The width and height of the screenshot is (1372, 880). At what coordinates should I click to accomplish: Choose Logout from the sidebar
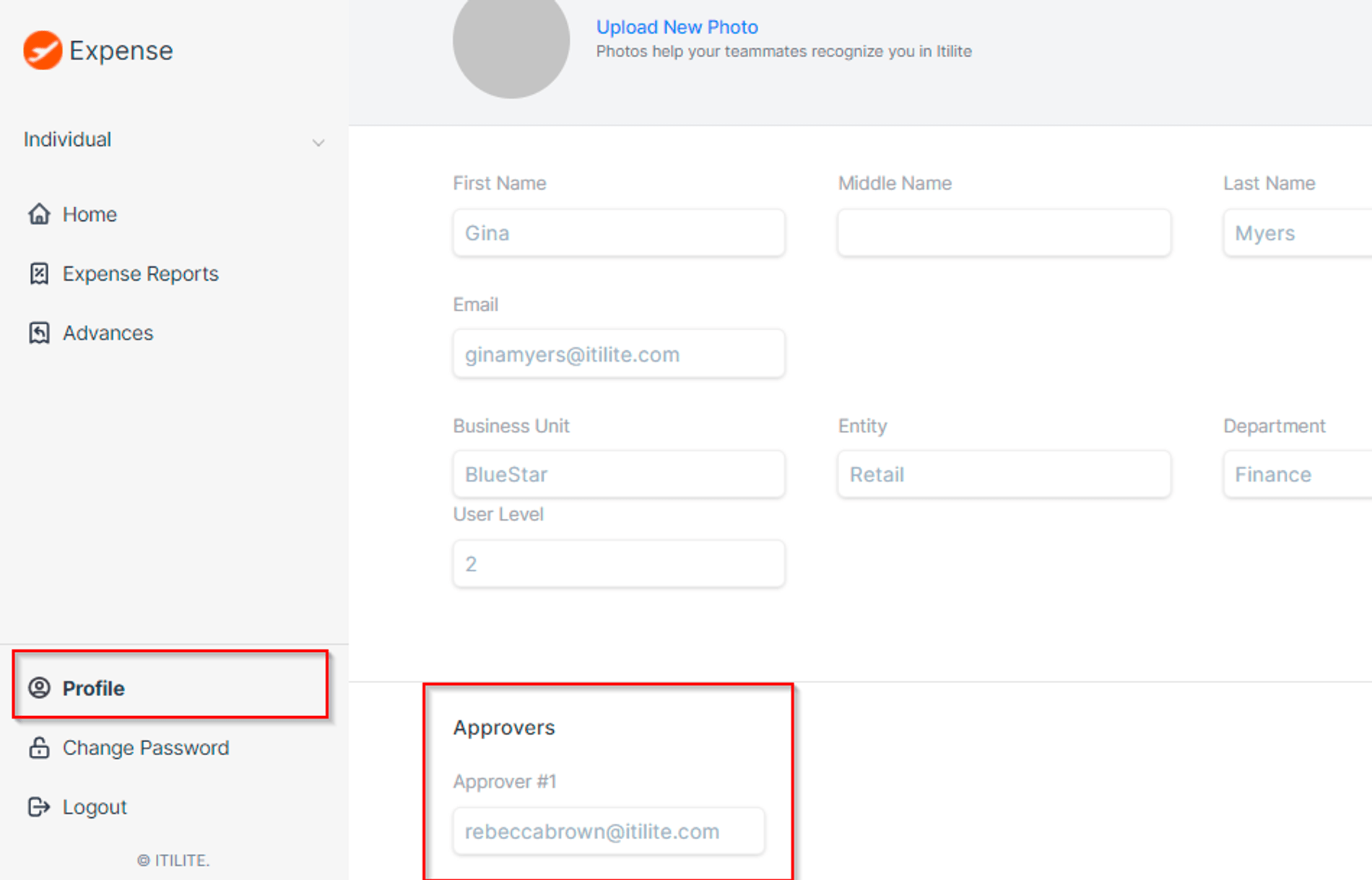94,806
